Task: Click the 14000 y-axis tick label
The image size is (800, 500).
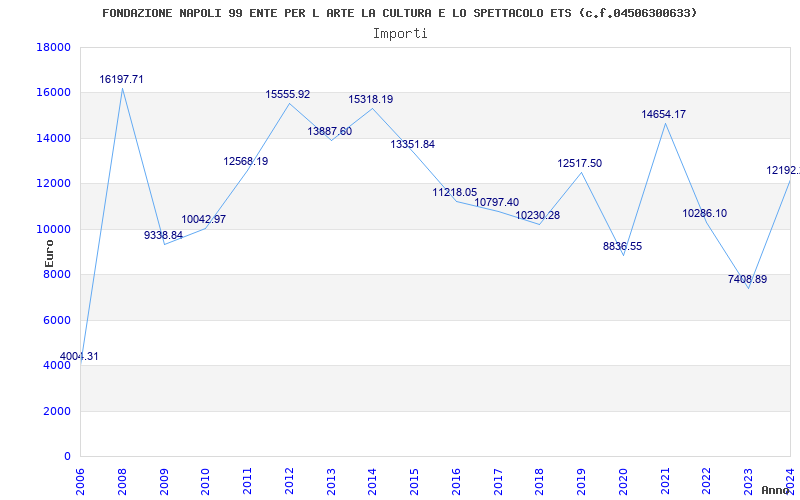Action: point(54,138)
